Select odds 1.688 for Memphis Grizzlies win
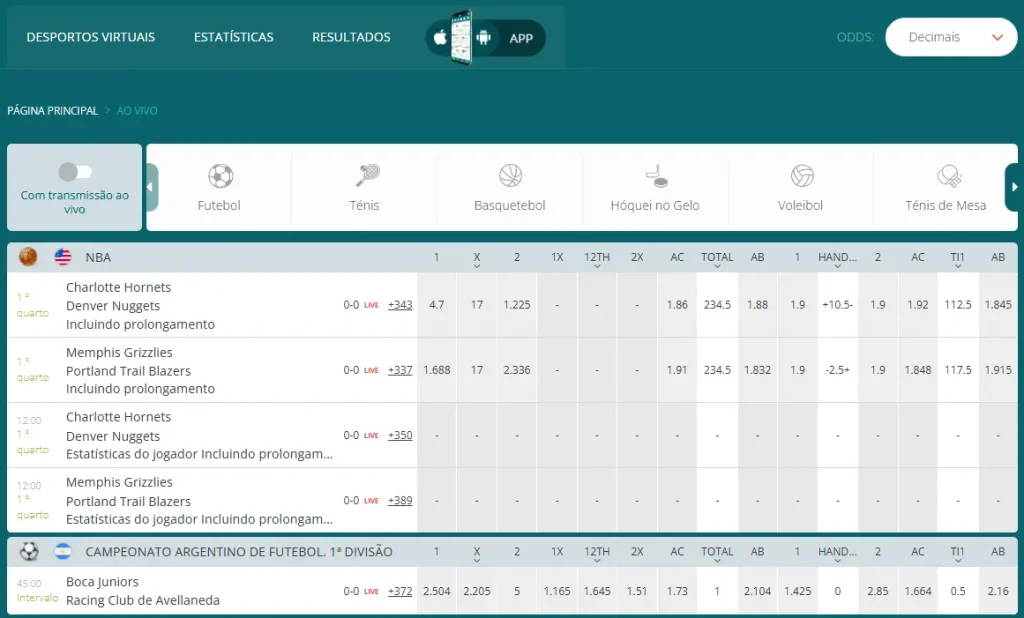The image size is (1024, 618). (437, 370)
